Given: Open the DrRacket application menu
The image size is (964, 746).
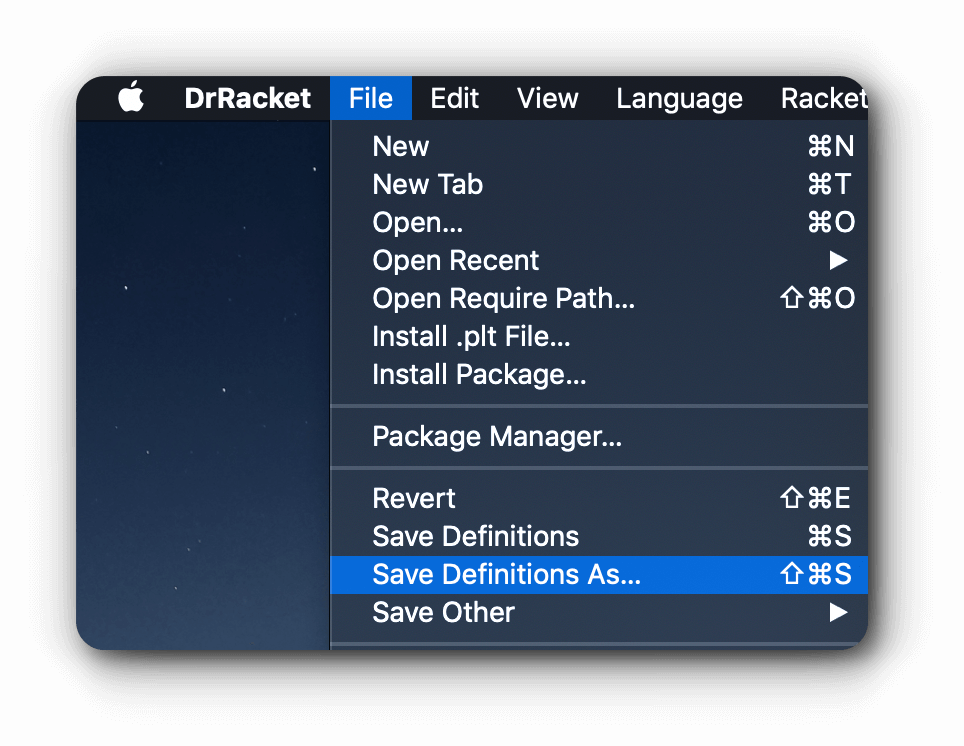Looking at the screenshot, I should [x=247, y=98].
